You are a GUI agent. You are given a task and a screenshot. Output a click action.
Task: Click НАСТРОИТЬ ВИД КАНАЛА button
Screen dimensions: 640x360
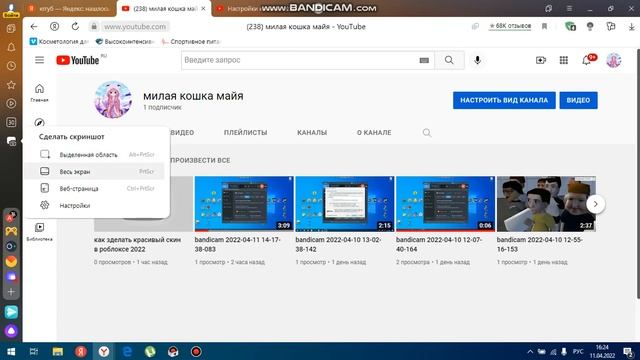(x=504, y=100)
